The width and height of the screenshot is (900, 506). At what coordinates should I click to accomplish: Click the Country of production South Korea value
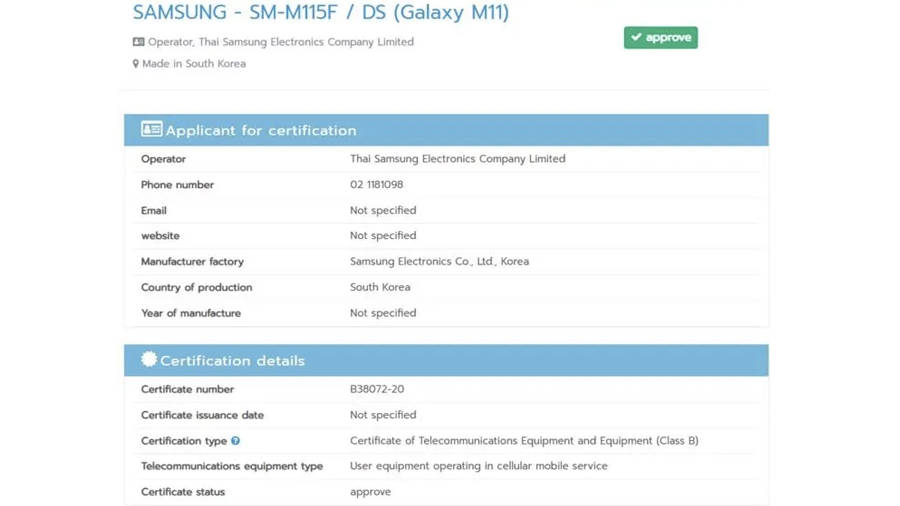click(x=380, y=287)
